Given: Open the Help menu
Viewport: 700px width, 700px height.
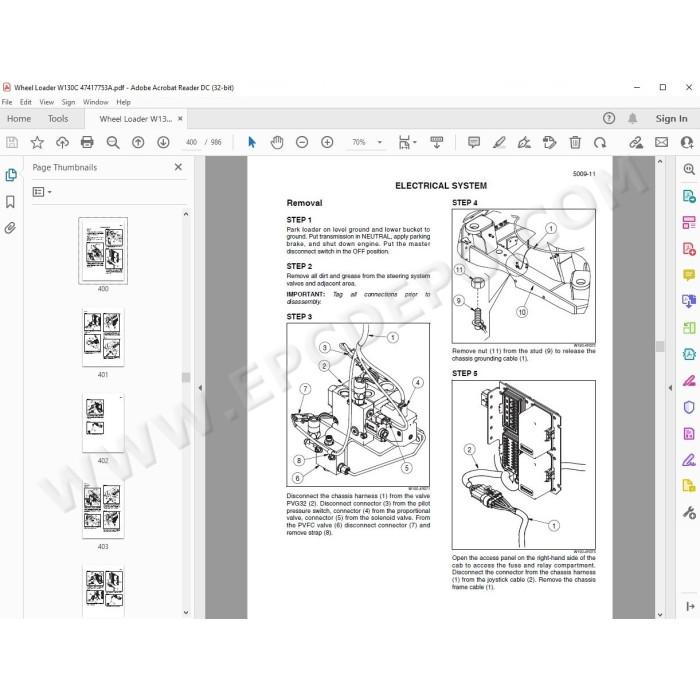Looking at the screenshot, I should pyautogui.click(x=123, y=102).
